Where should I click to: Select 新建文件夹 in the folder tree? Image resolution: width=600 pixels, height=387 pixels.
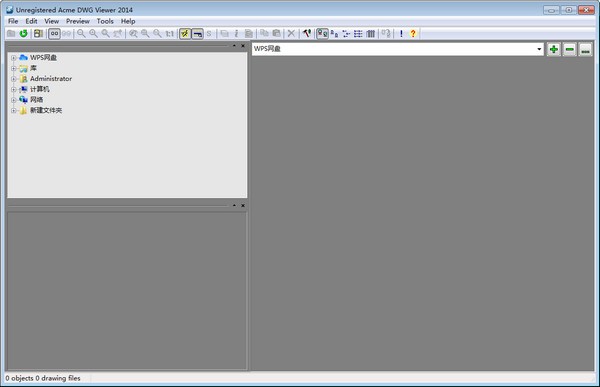click(46, 110)
